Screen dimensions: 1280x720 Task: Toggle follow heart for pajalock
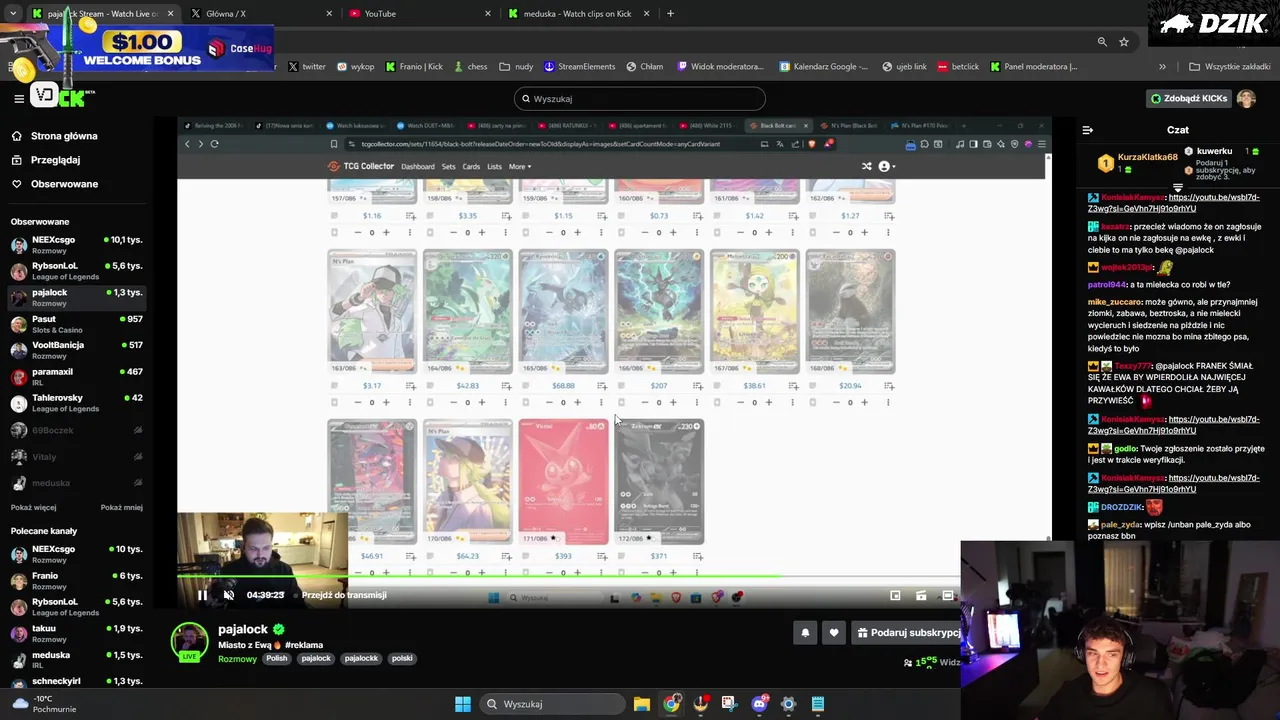click(x=834, y=633)
